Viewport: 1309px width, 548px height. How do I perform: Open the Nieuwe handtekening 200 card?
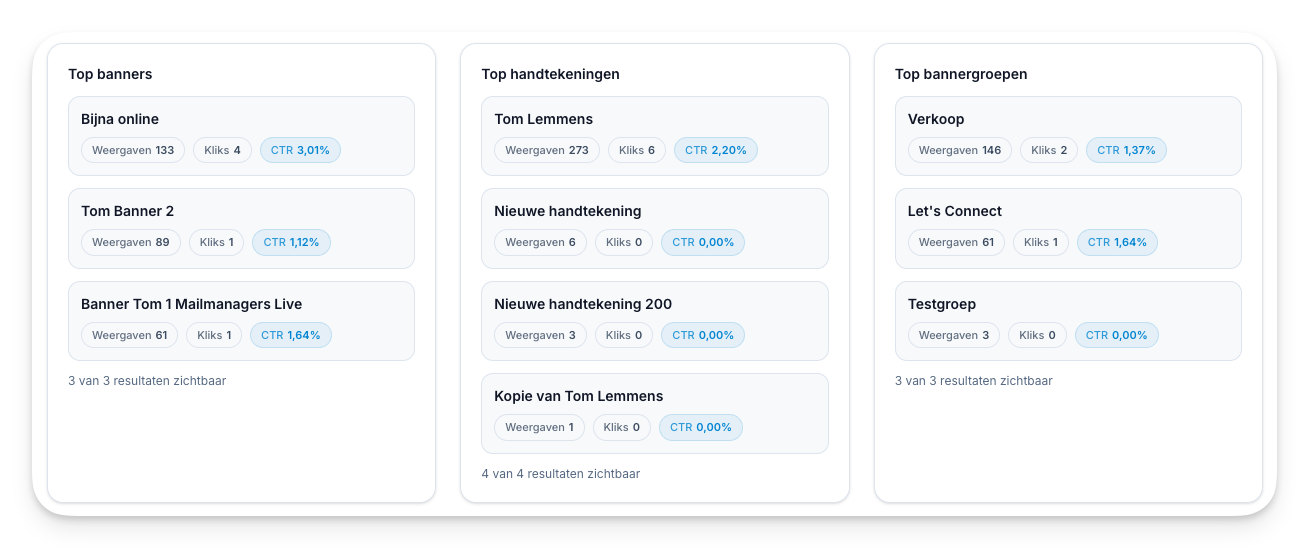(x=583, y=304)
